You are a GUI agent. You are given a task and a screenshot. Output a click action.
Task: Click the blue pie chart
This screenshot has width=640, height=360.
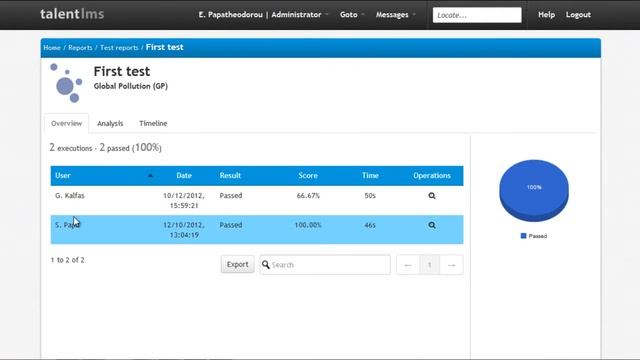tap(534, 191)
